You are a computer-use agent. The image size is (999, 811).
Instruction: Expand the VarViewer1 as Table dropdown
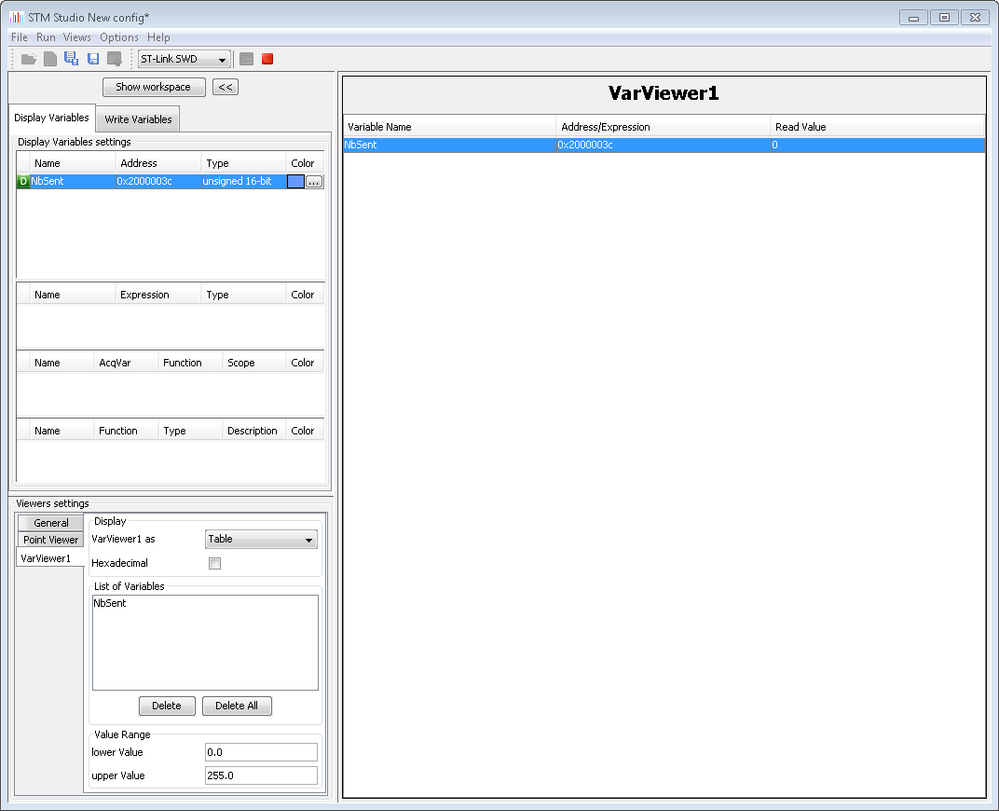(261, 540)
